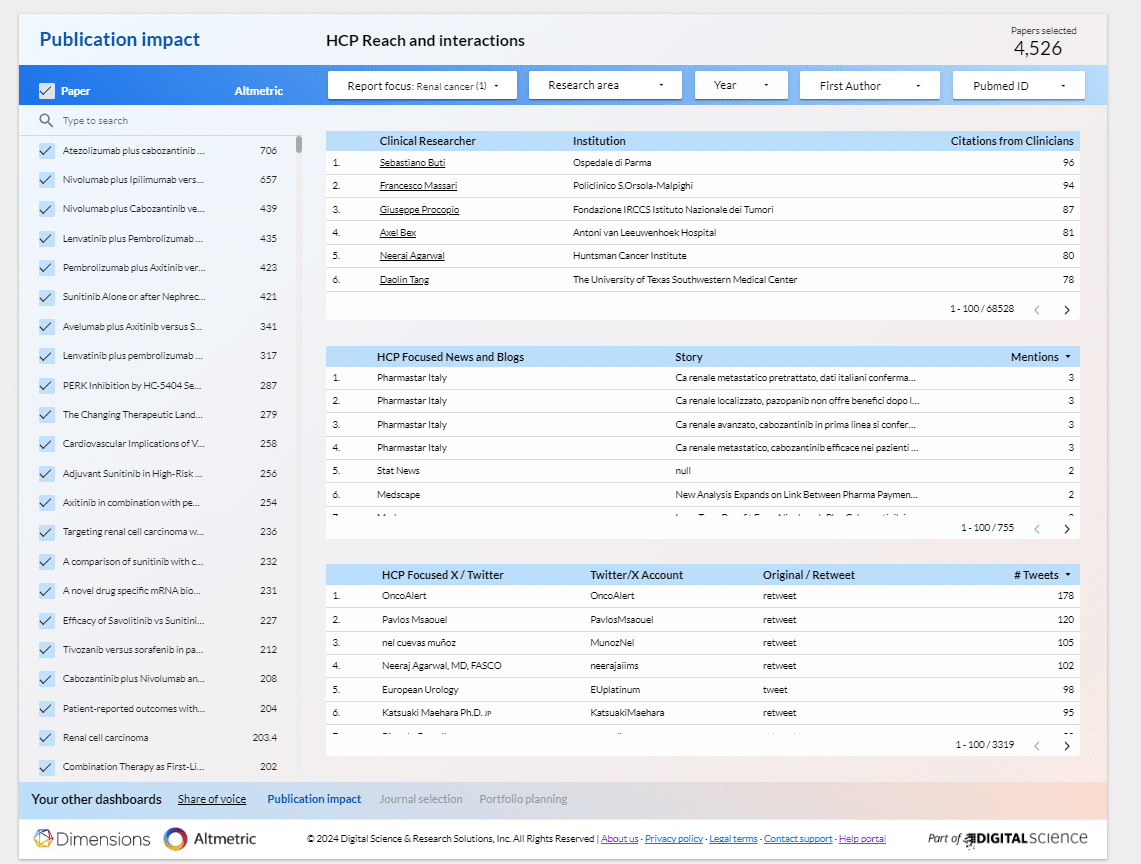Switch to Share of voice dashboard
Screen dimensions: 1141x864
pyautogui.click(x=212, y=799)
